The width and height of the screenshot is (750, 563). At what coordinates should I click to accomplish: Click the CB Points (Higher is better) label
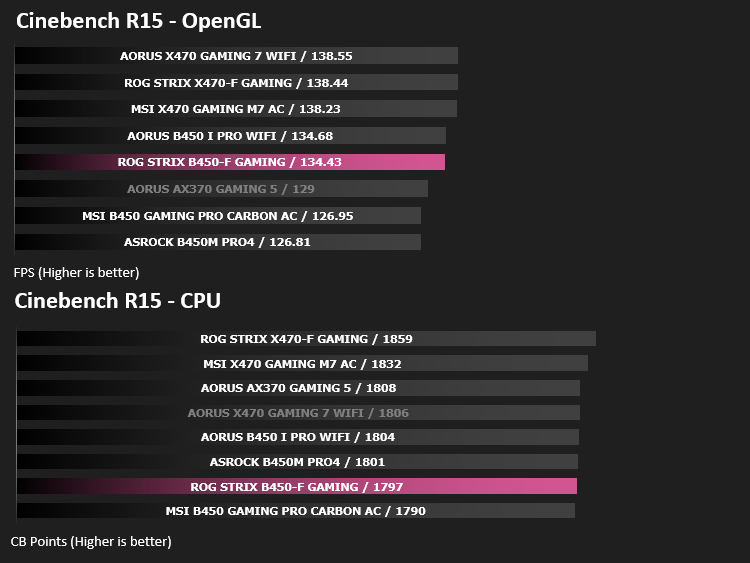tap(91, 541)
